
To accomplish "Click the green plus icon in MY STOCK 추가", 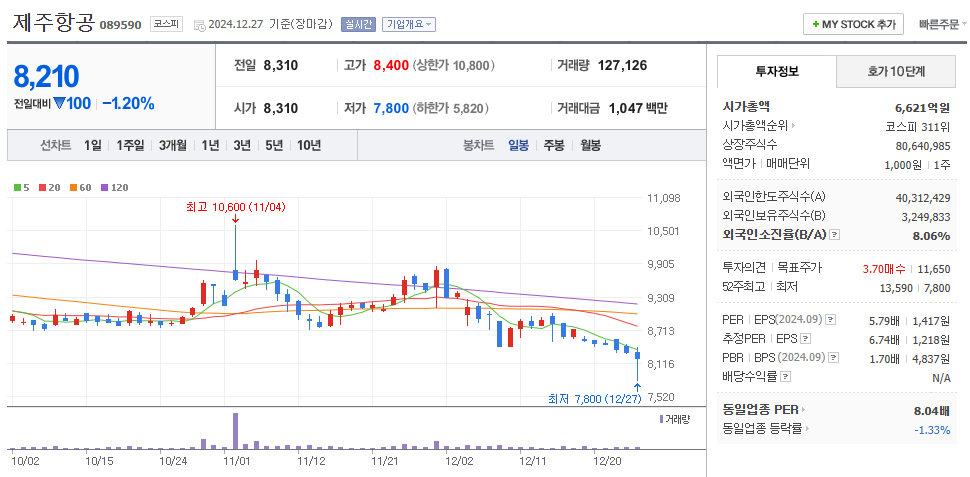I will pyautogui.click(x=816, y=25).
